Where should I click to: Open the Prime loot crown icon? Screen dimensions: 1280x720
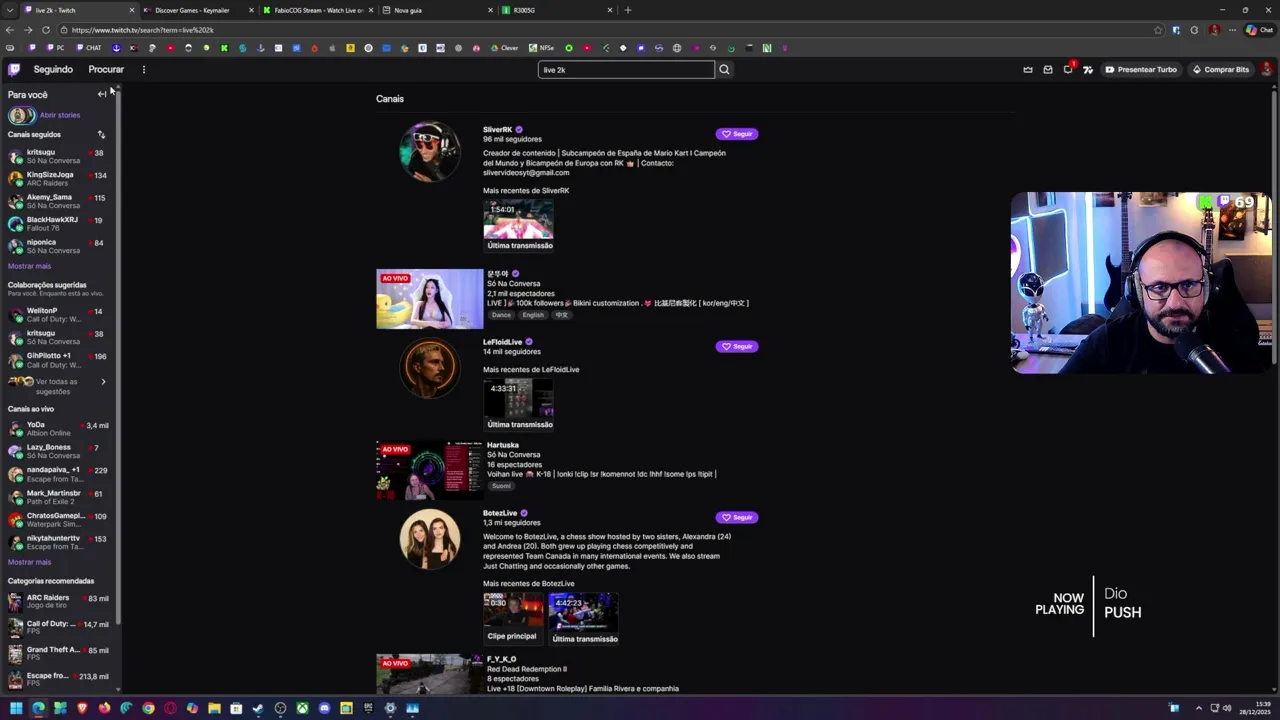click(1028, 69)
